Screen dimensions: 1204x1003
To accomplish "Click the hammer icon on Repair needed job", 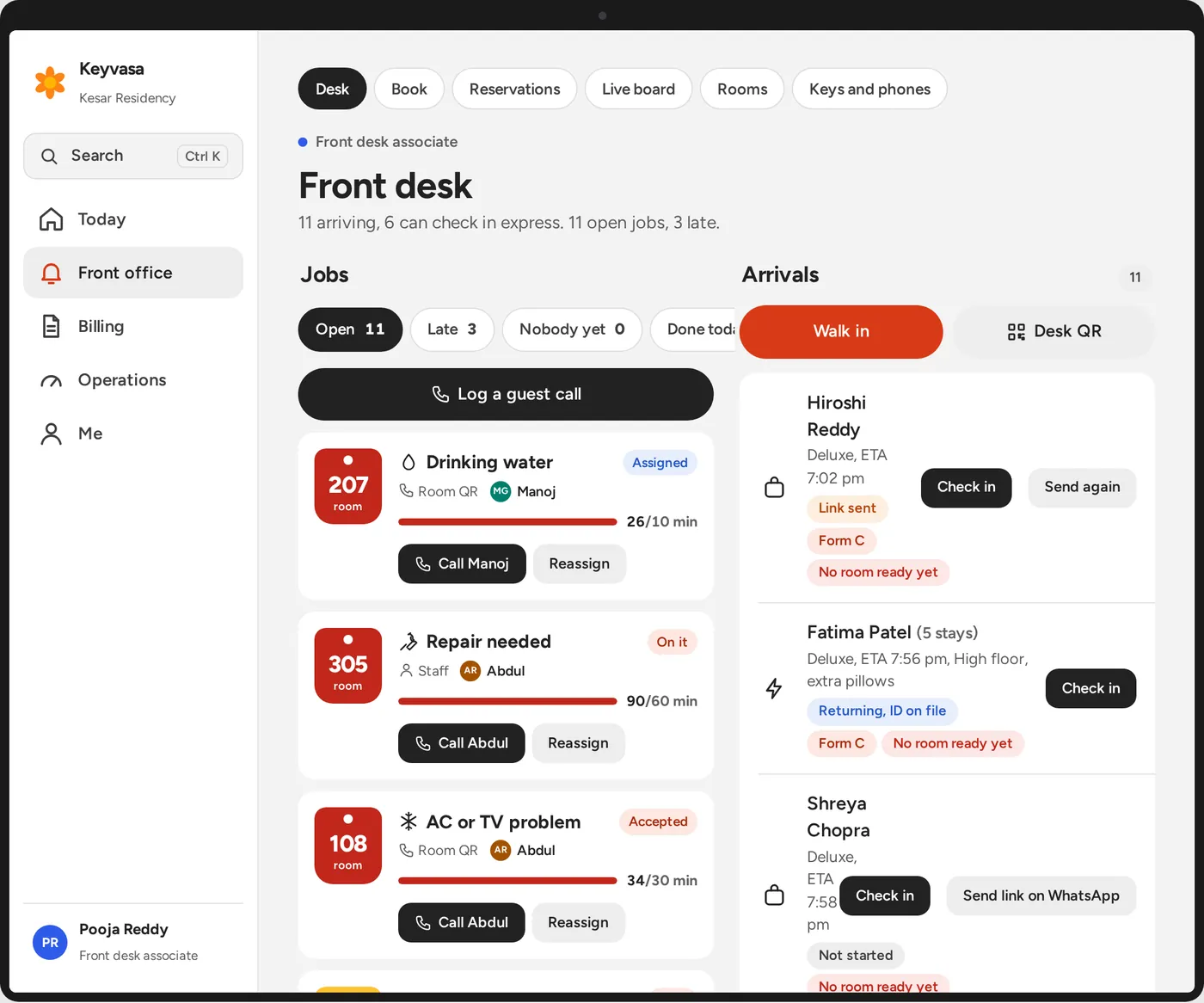I will click(408, 642).
